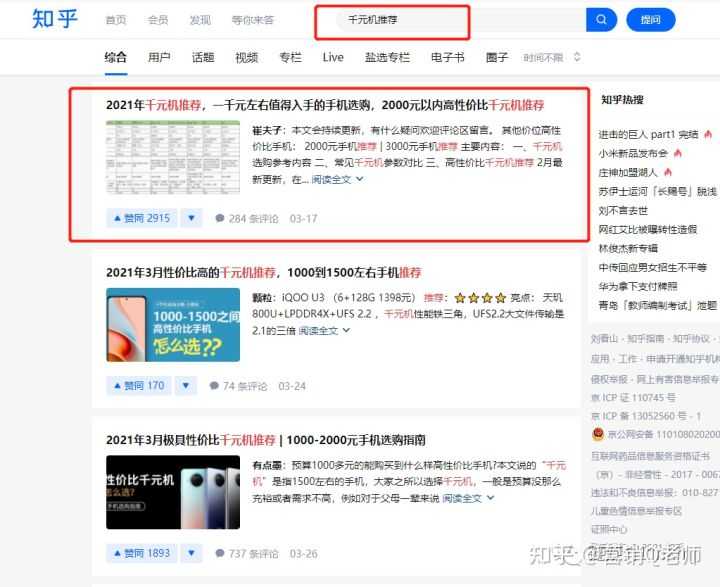720x587 pixels.
Task: Click the 03-26 date of third result
Action: [304, 553]
